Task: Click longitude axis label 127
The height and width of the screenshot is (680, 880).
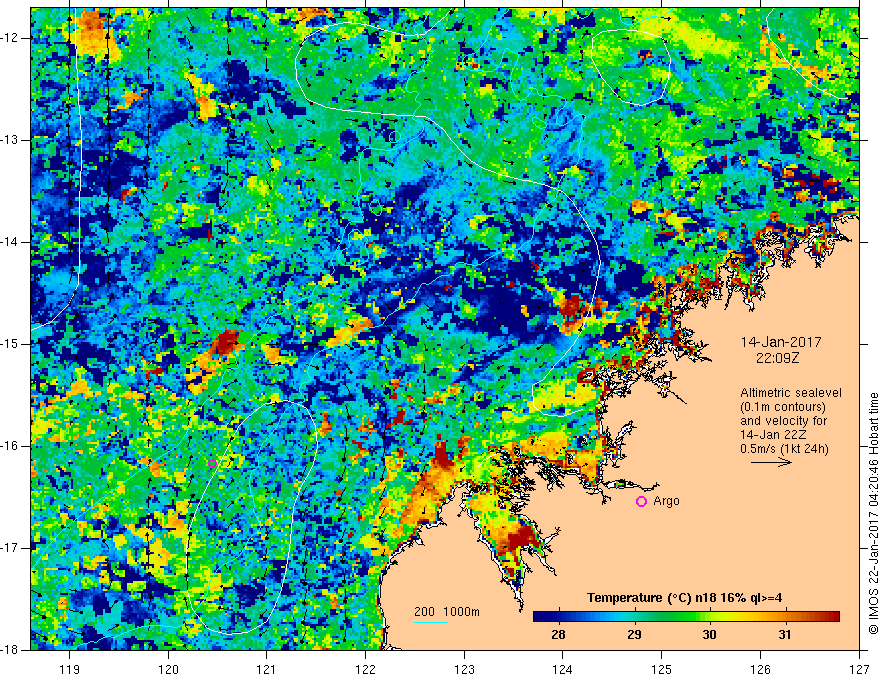Action: click(859, 669)
